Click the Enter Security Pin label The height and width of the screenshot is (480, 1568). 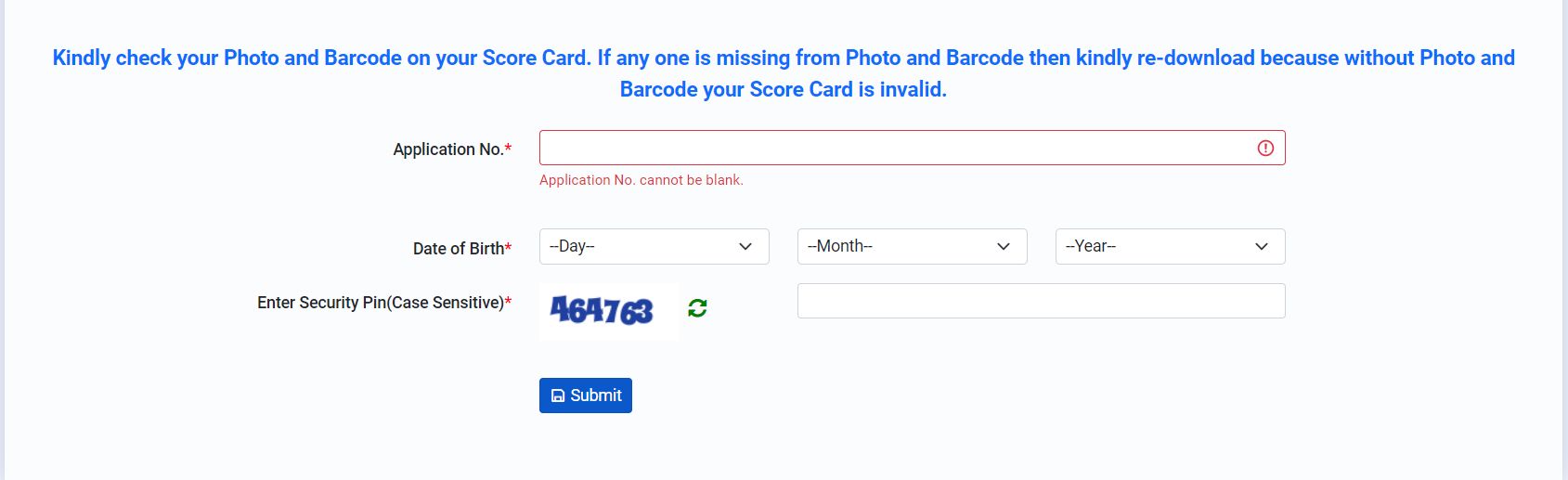381,303
